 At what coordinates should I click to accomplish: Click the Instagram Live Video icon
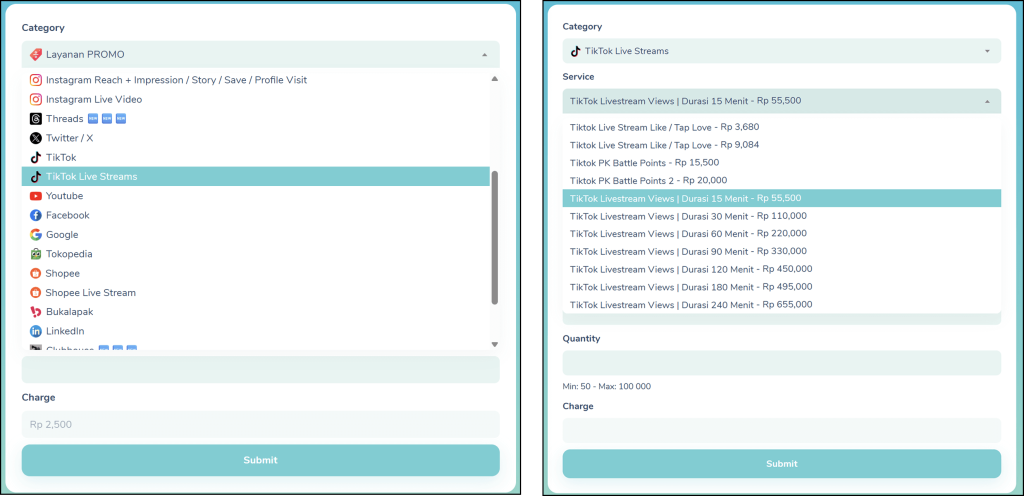coord(36,99)
